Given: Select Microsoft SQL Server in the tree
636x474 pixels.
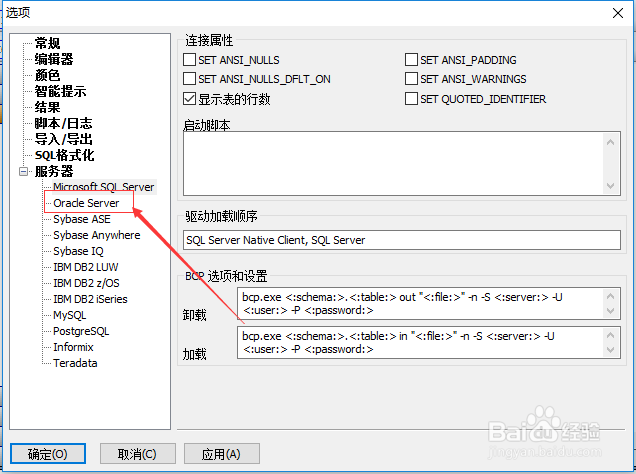Looking at the screenshot, I should click(x=104, y=187).
